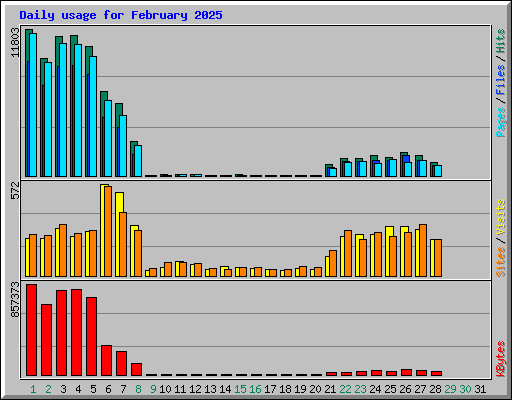Click day 15 on the x-axis

point(240,389)
